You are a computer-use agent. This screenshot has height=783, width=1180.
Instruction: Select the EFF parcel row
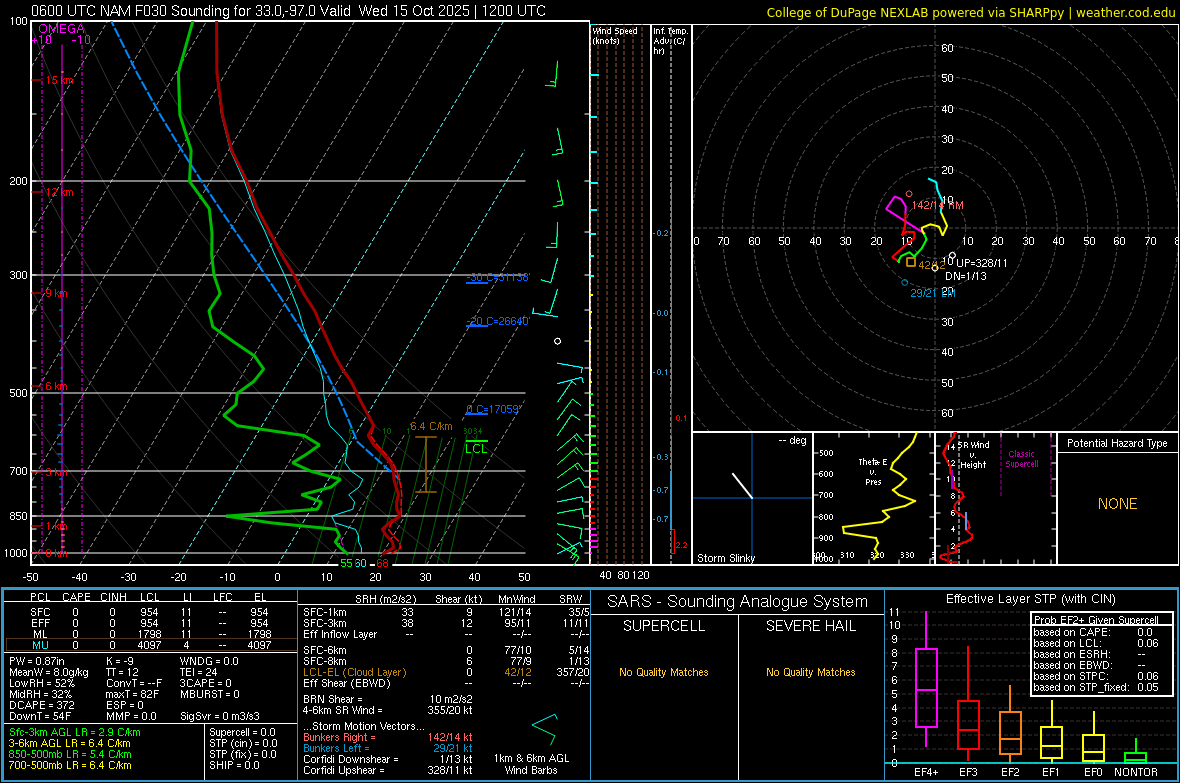(x=151, y=623)
